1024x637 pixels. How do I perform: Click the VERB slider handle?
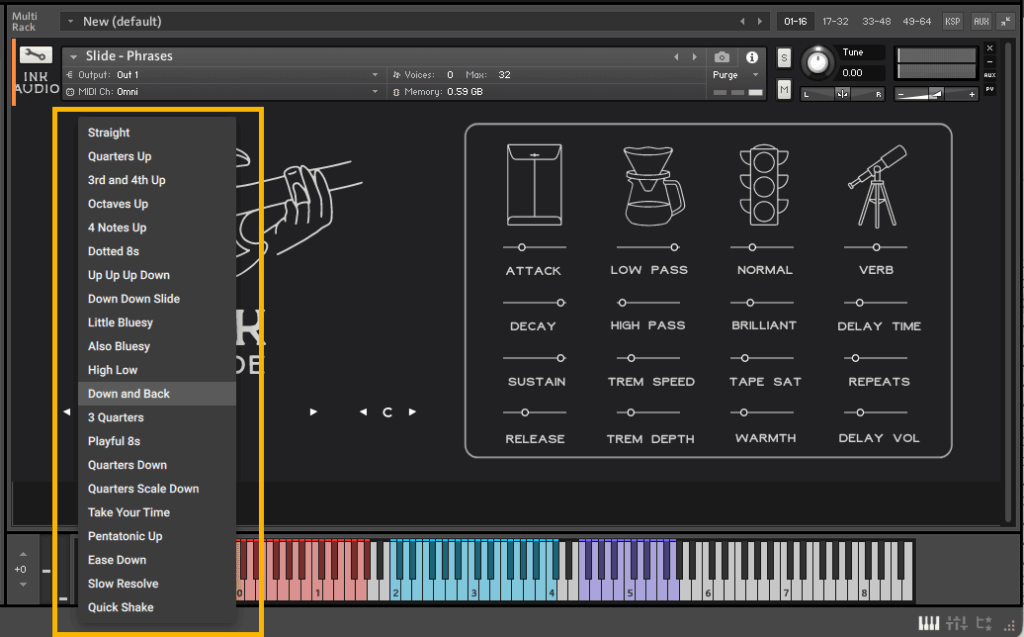(x=877, y=247)
